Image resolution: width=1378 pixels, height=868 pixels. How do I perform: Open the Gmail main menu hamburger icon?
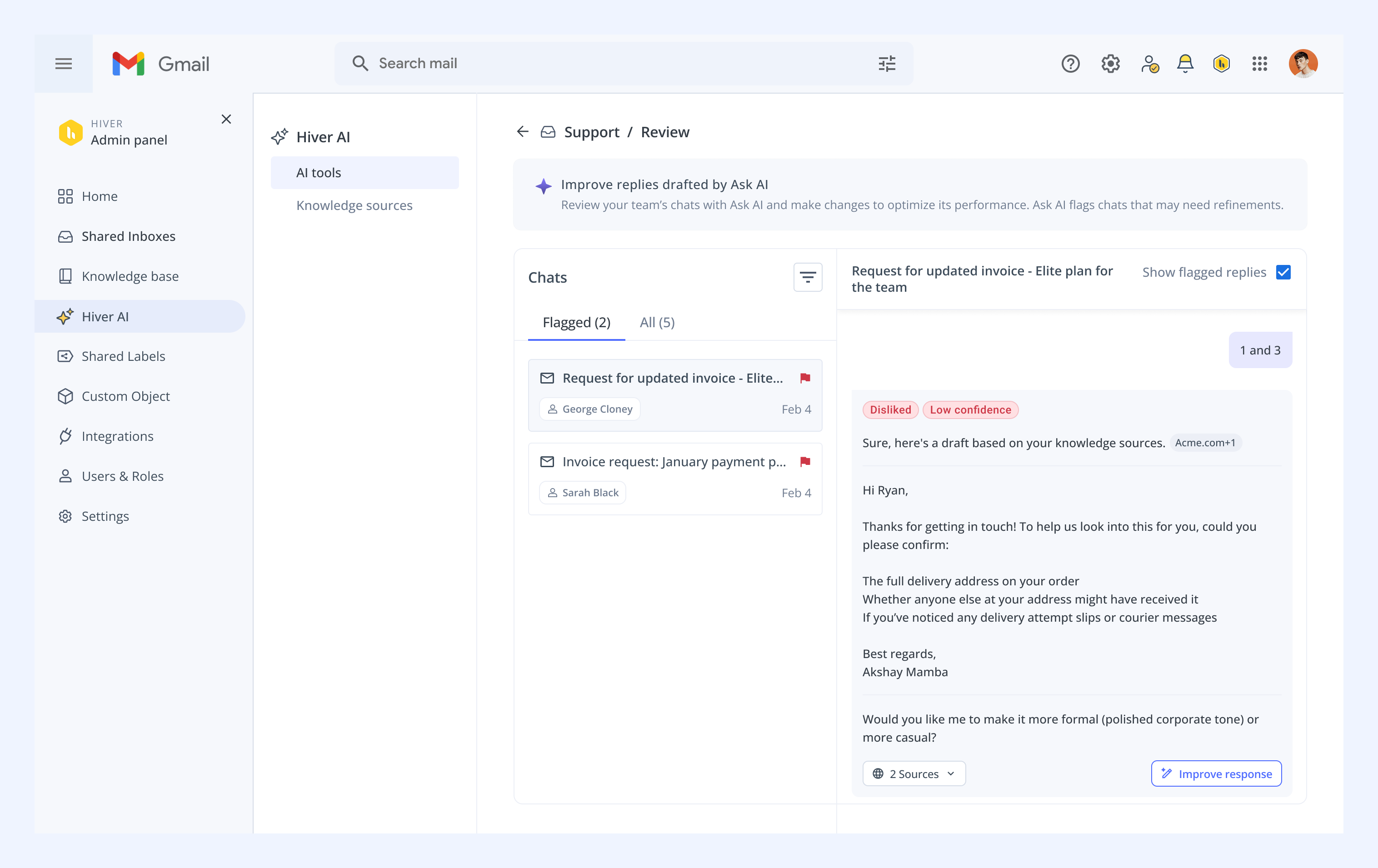tap(64, 64)
